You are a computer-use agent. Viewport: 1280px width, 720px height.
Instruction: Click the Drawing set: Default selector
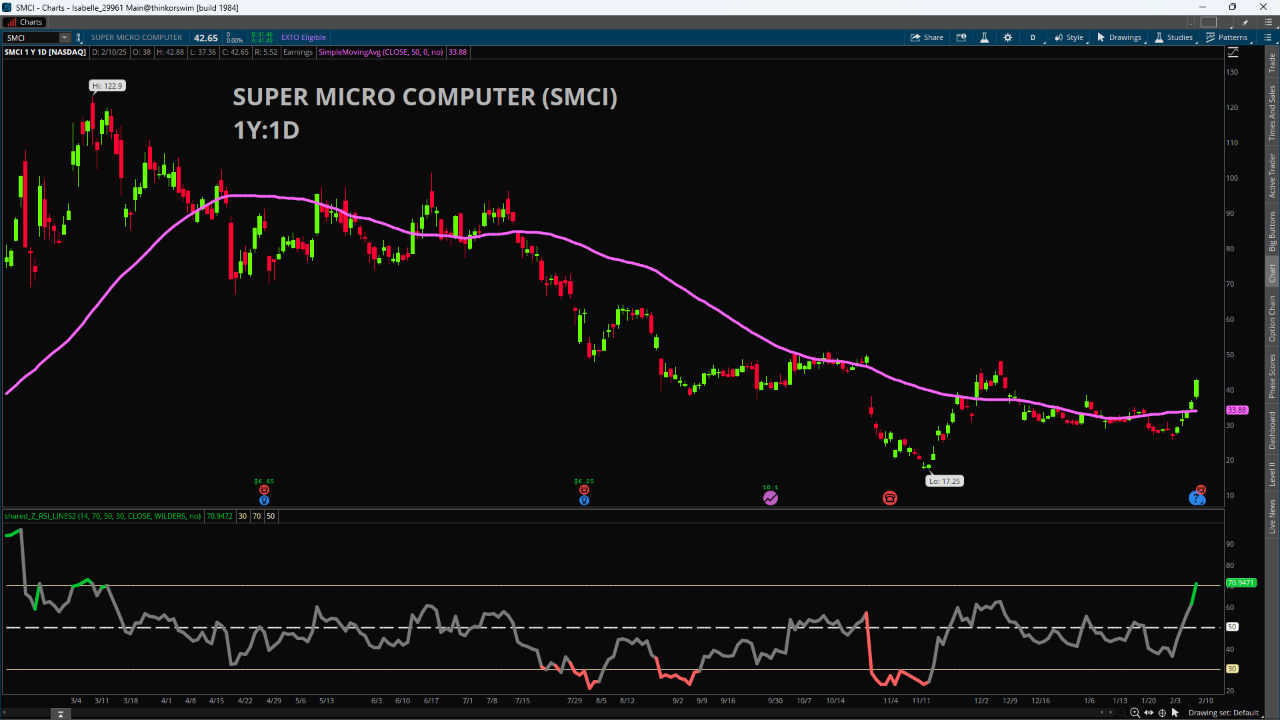1225,713
